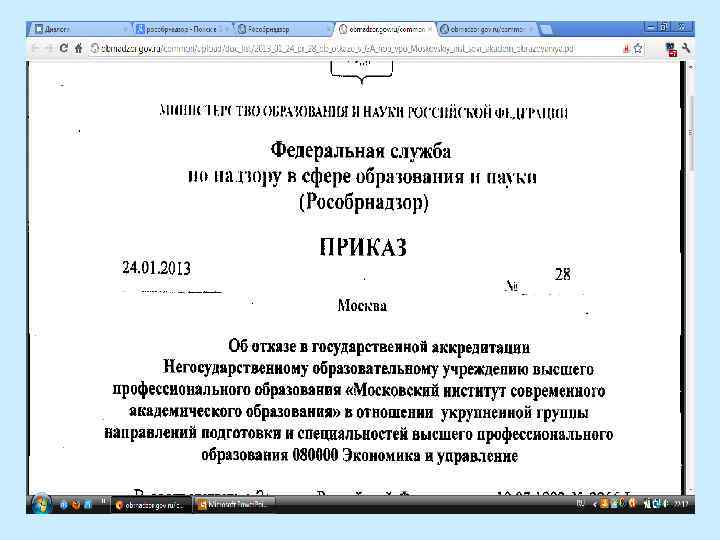The image size is (720, 540).
Task: Click the line 'Об отказе в государственной аккредитации'
Action: point(379,347)
